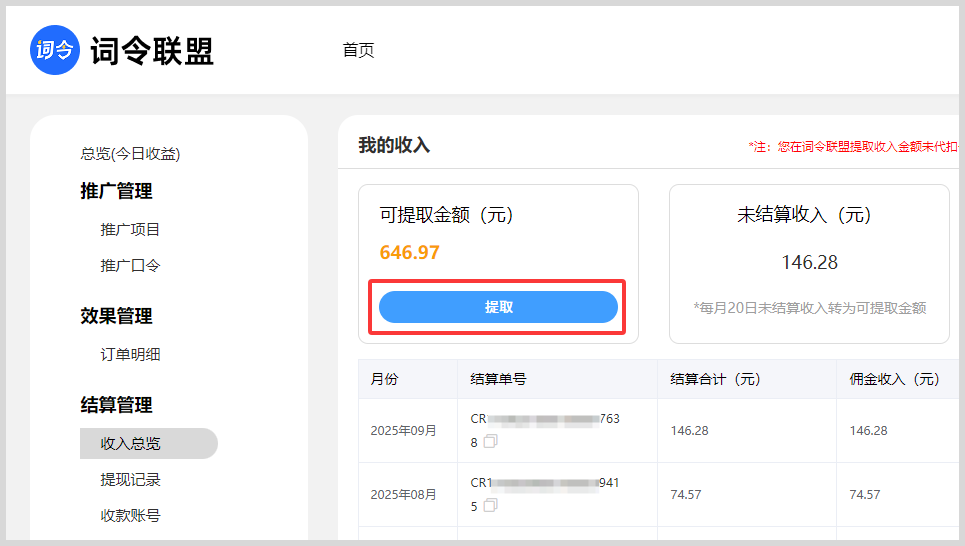Open 提现记录 sidebar item

pyautogui.click(x=130, y=479)
